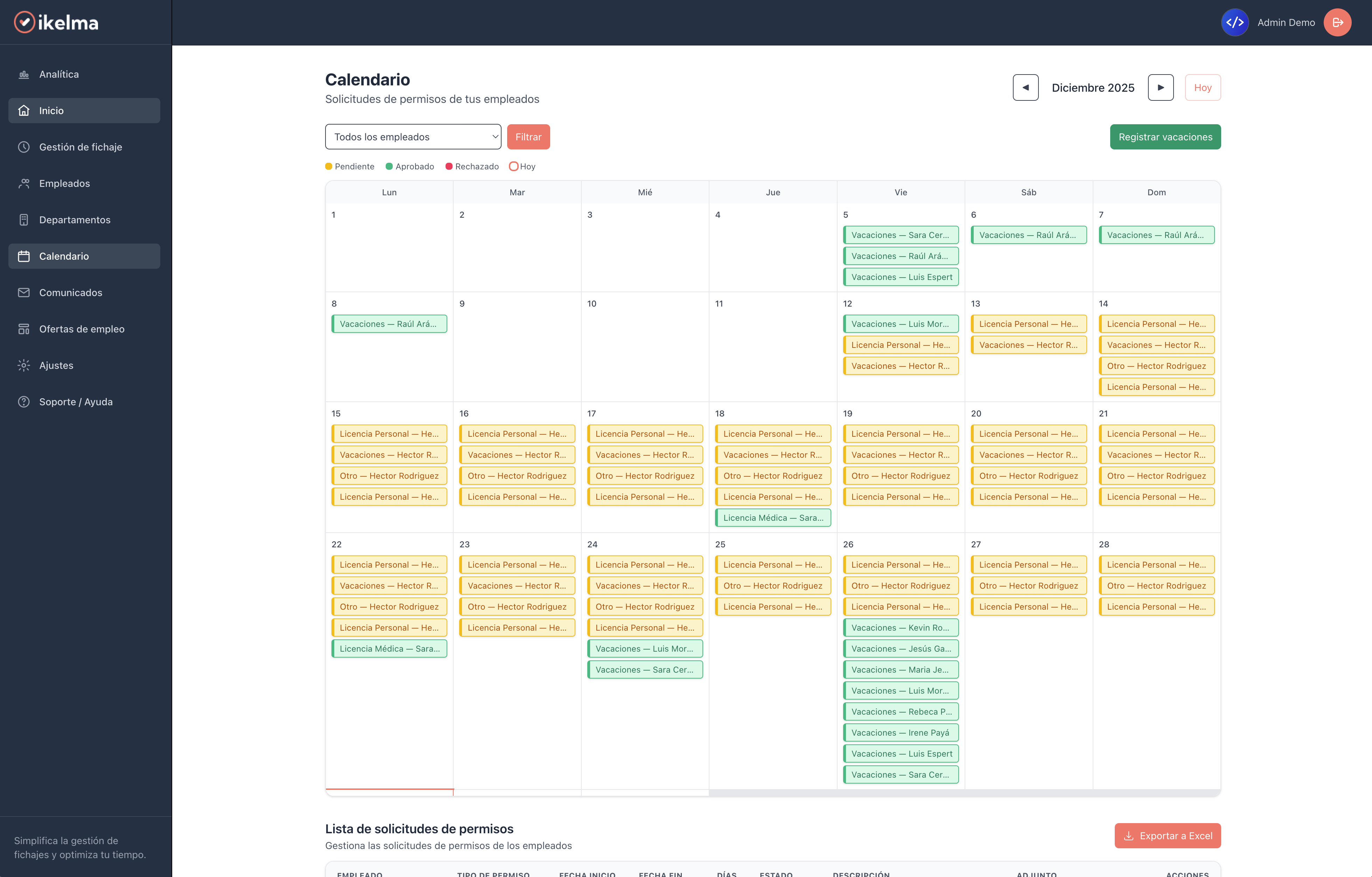
Task: Click the logout icon next to Admin Demo
Action: (x=1337, y=22)
